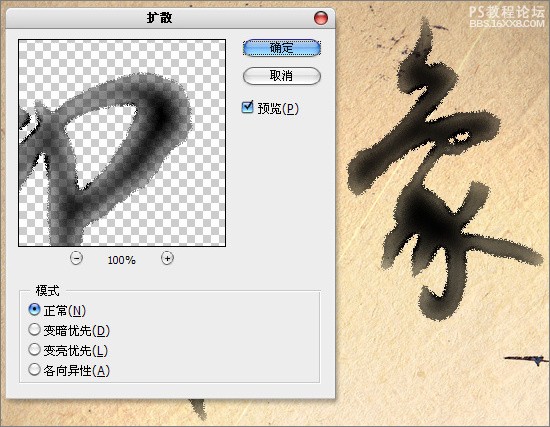
Task: Click the 正常(N) label text
Action: click(65, 311)
